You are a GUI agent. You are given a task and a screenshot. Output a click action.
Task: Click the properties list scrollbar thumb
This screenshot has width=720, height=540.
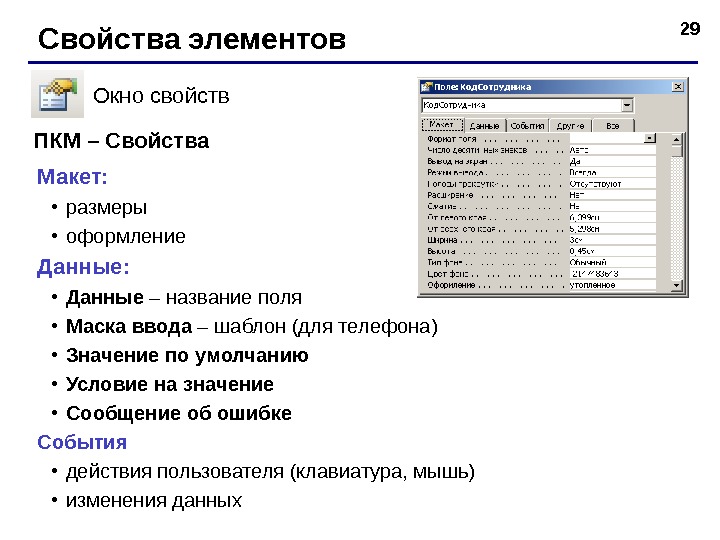coord(676,151)
